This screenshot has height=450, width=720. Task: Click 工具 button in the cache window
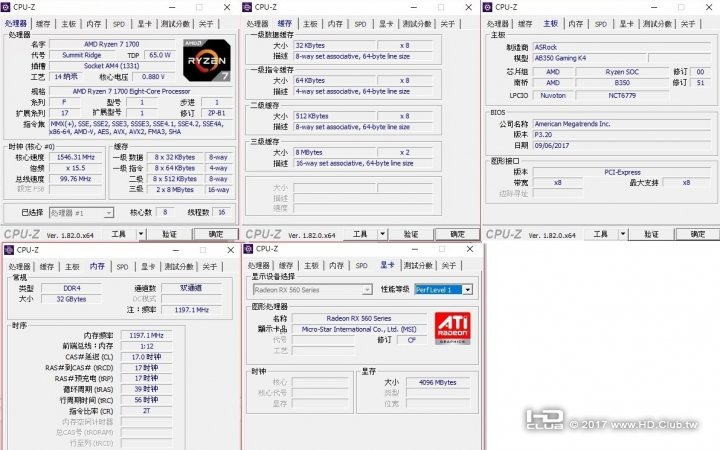[x=360, y=234]
